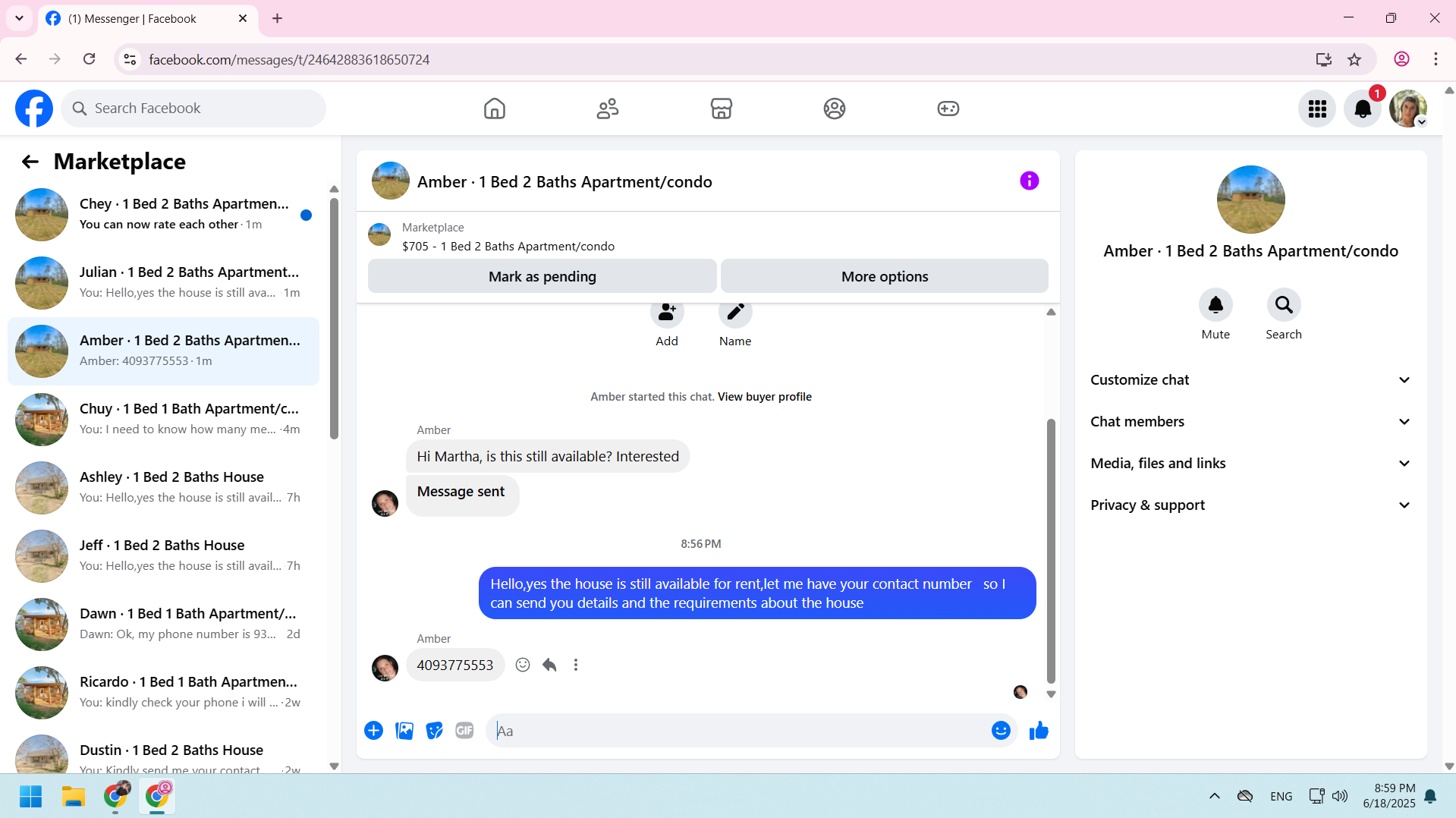
Task: Open the account profile picture menu
Action: [x=1408, y=109]
